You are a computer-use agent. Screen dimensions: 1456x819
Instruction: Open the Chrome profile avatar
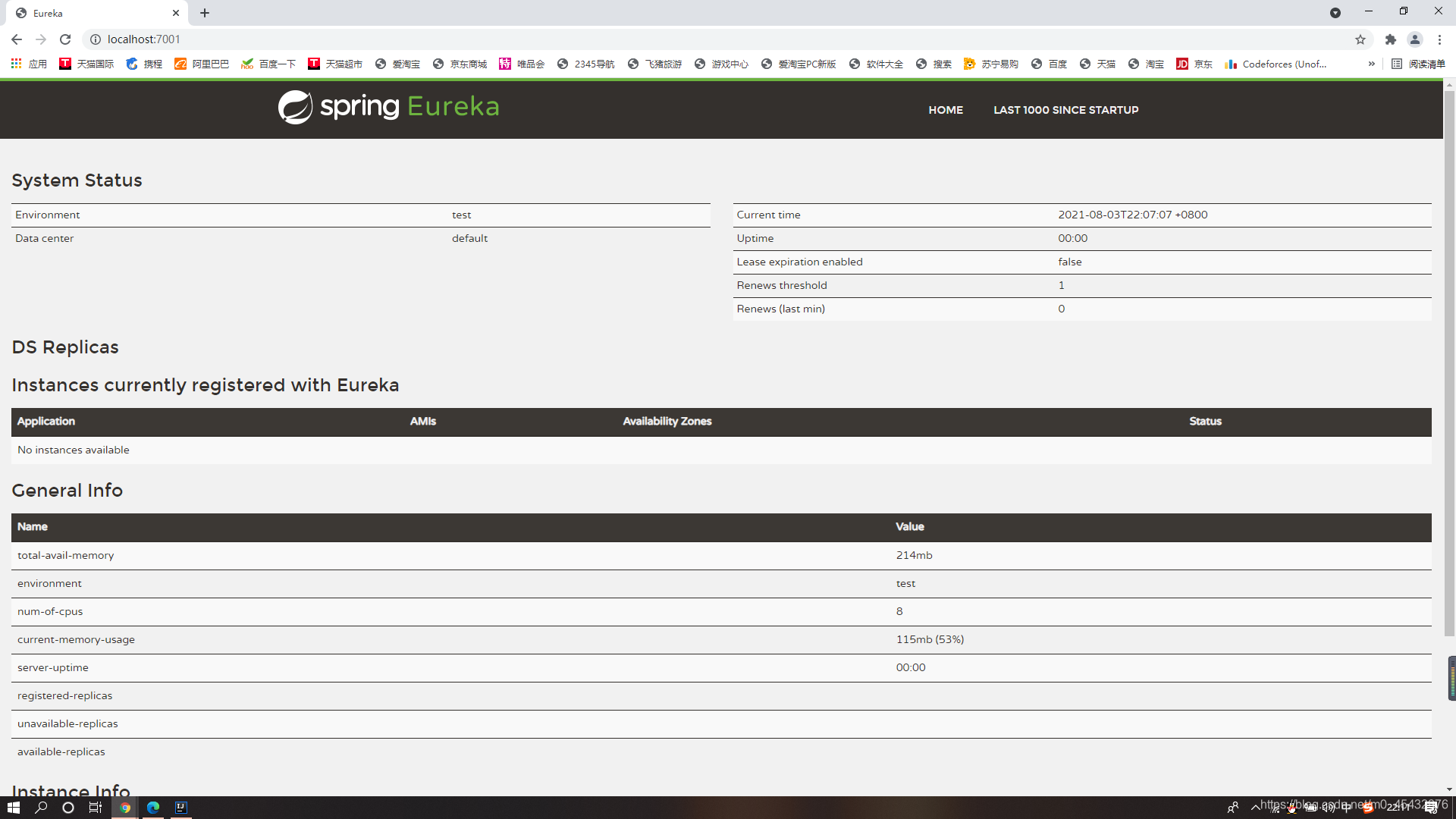pyautogui.click(x=1415, y=39)
